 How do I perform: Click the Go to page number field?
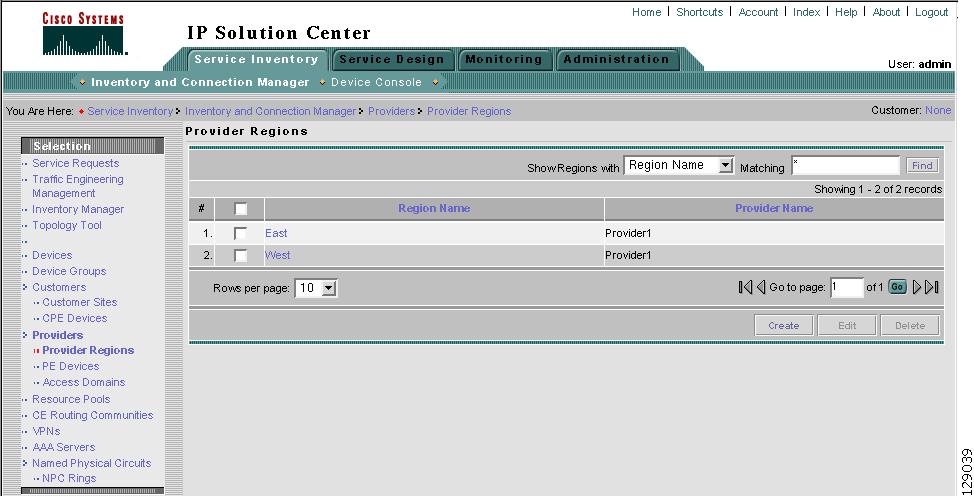pos(847,287)
